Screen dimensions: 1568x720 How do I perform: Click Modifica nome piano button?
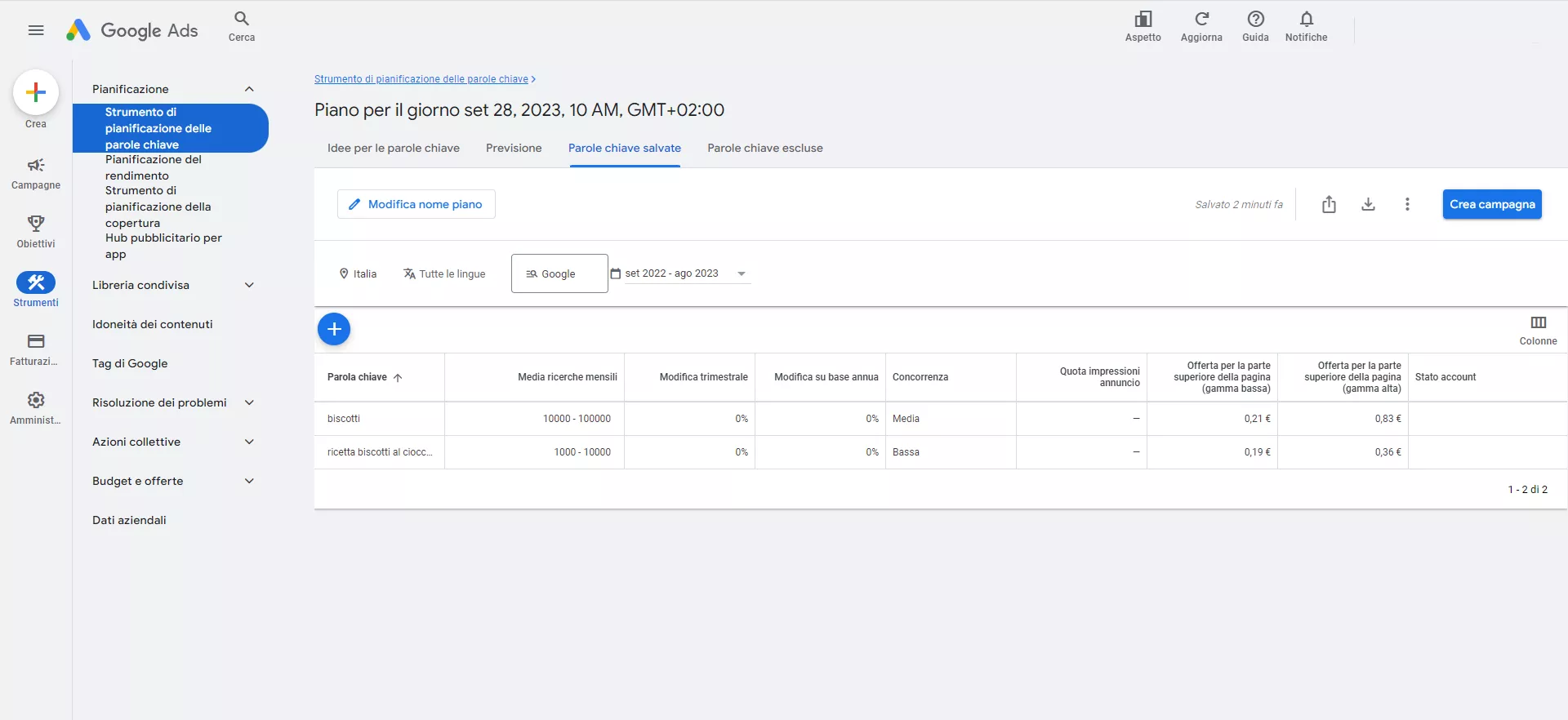pos(416,204)
